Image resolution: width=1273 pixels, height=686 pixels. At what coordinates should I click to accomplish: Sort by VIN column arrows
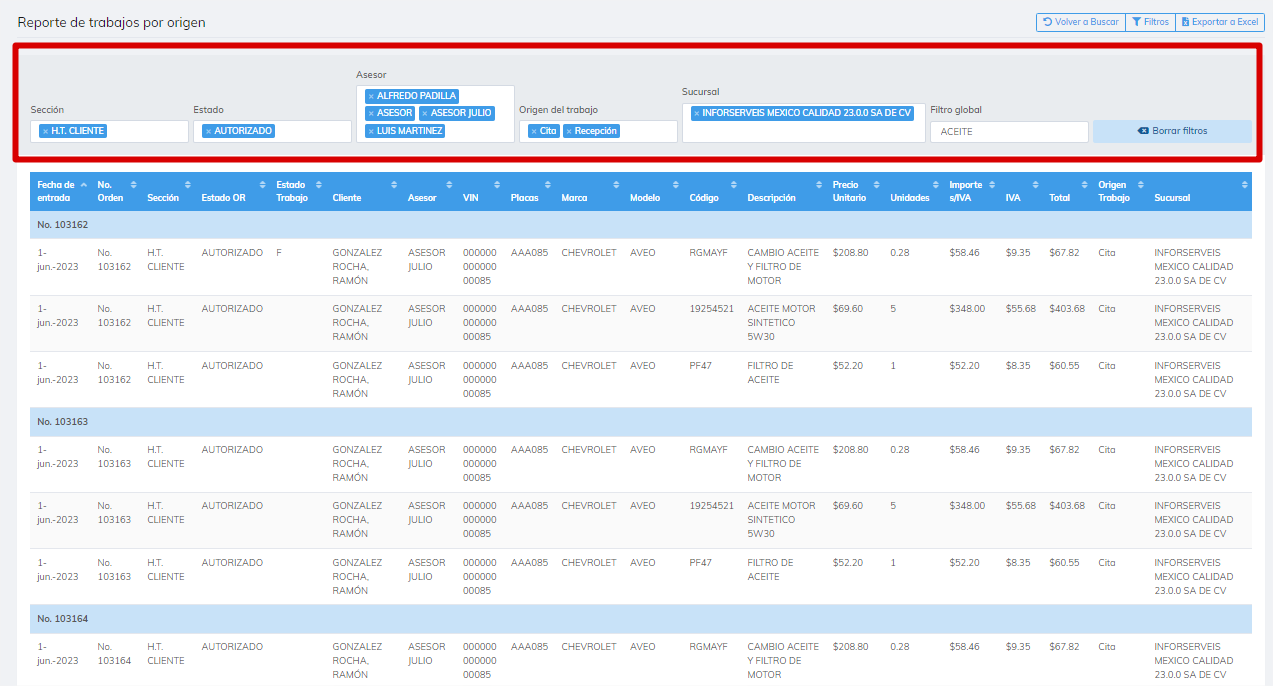pos(498,185)
